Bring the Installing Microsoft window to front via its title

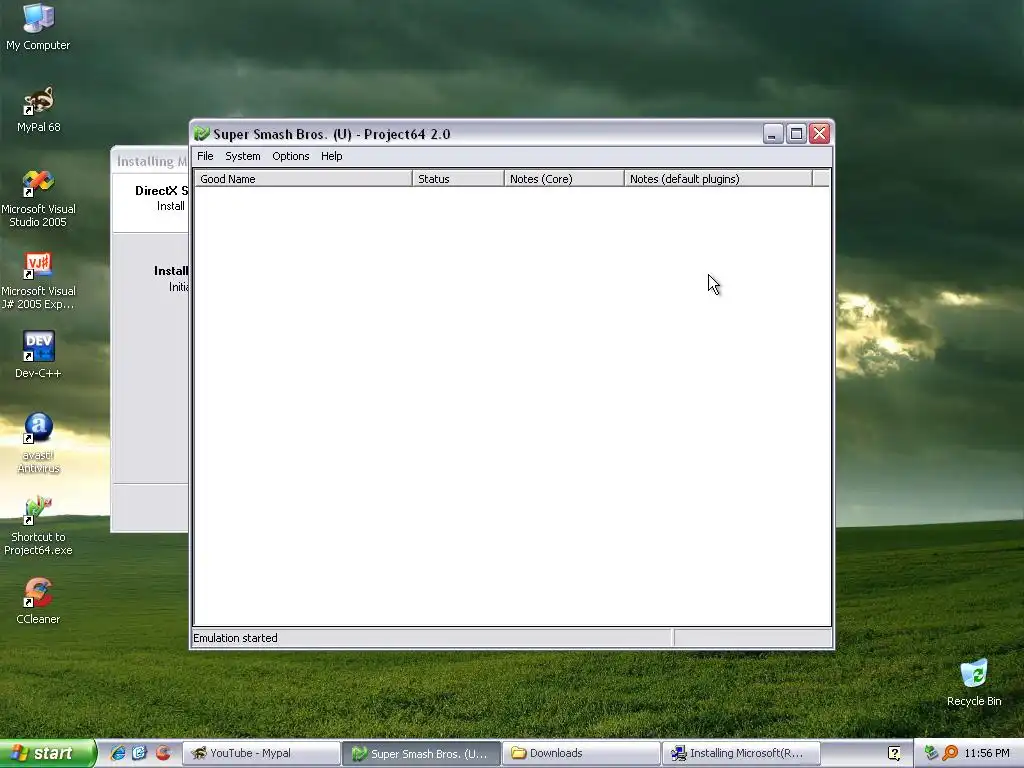152,161
